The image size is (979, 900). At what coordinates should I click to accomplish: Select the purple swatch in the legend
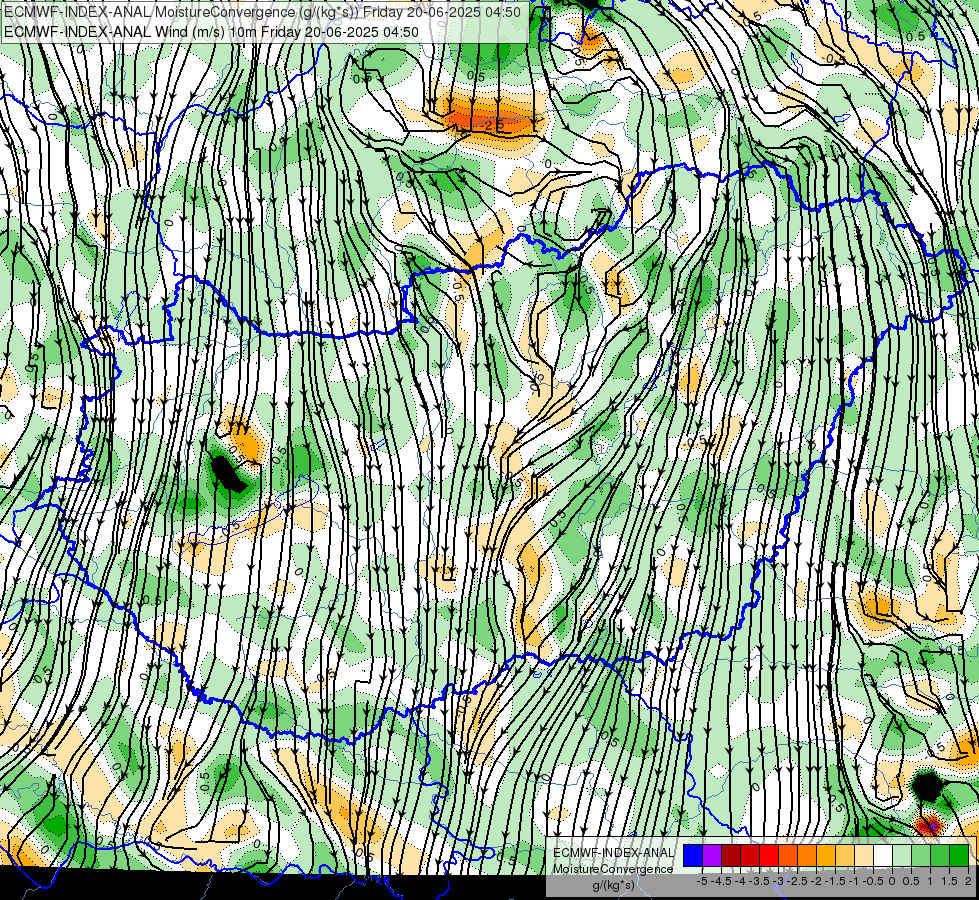click(x=712, y=856)
